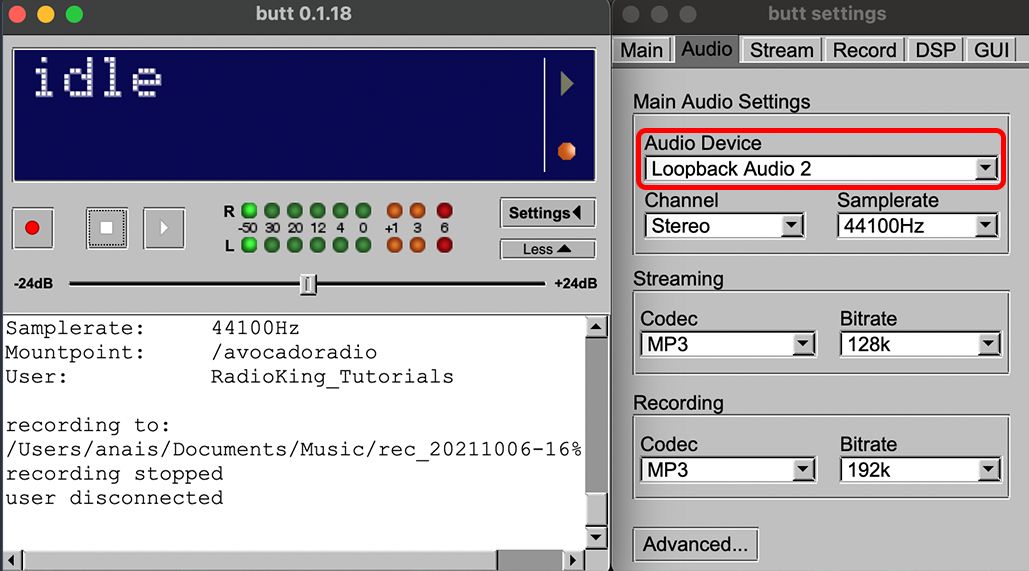Click the orange status indicator in display
This screenshot has height=571, width=1029.
coord(567,151)
